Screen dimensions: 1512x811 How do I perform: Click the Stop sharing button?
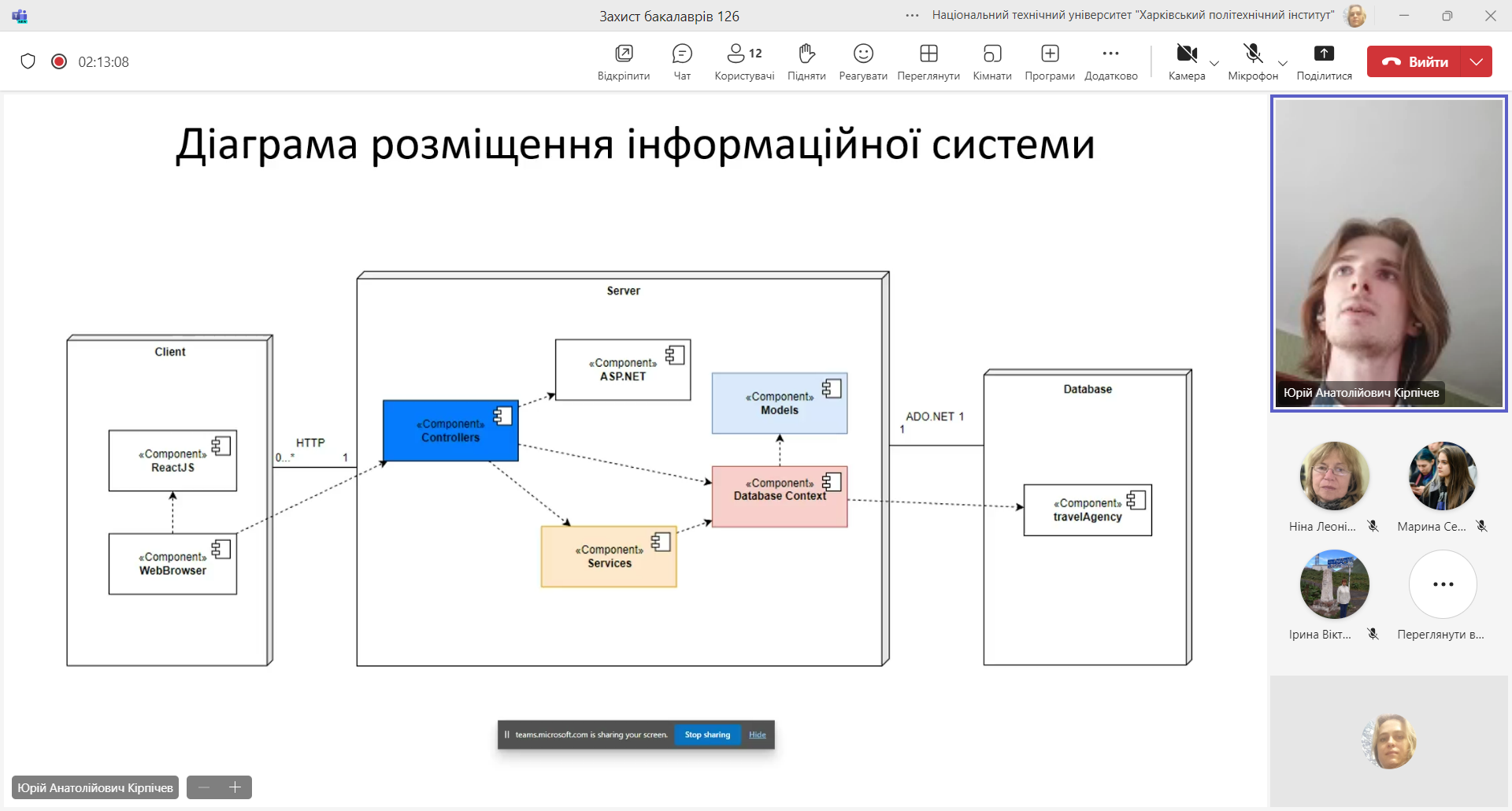(707, 735)
